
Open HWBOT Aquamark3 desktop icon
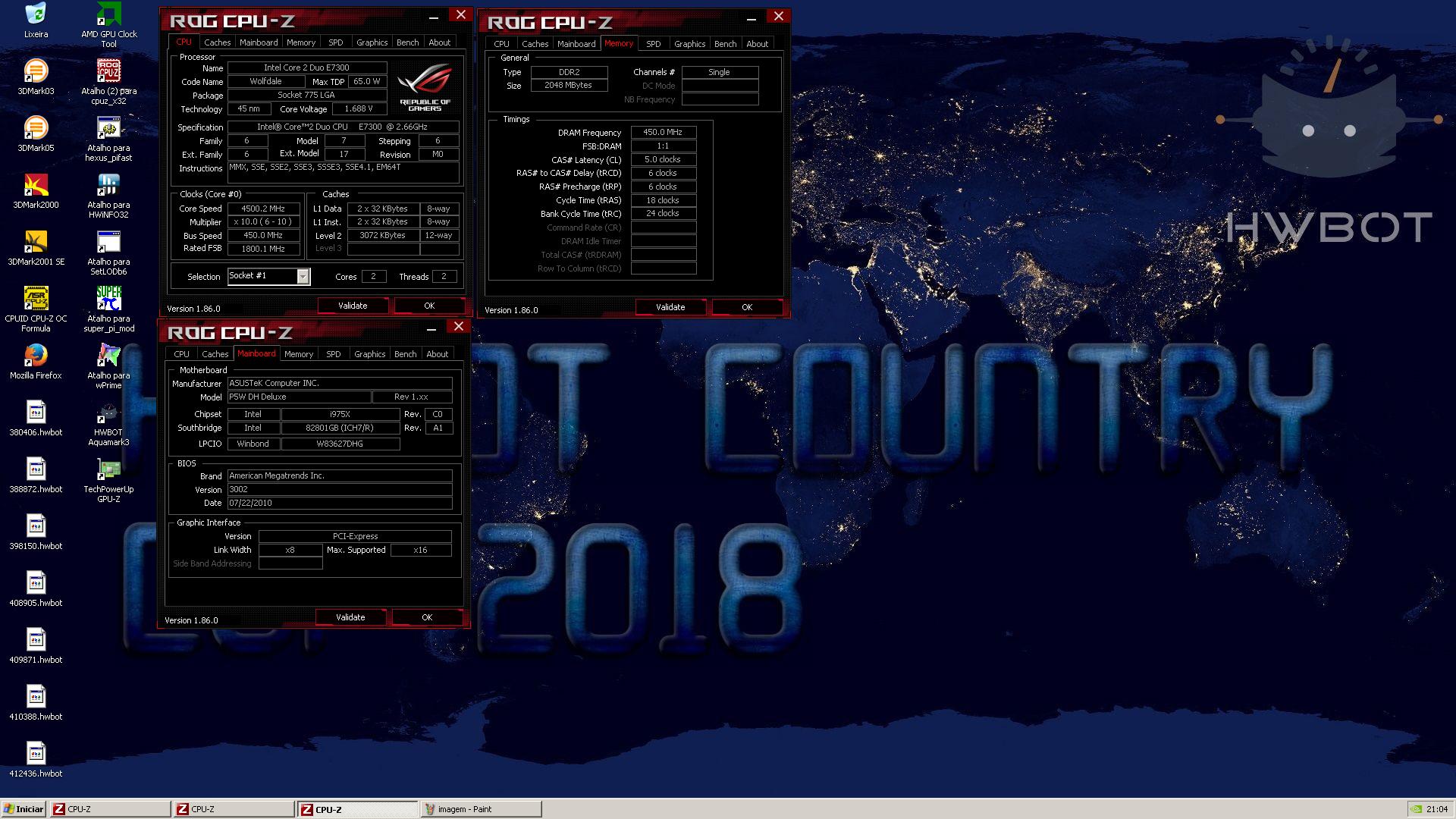tap(109, 412)
